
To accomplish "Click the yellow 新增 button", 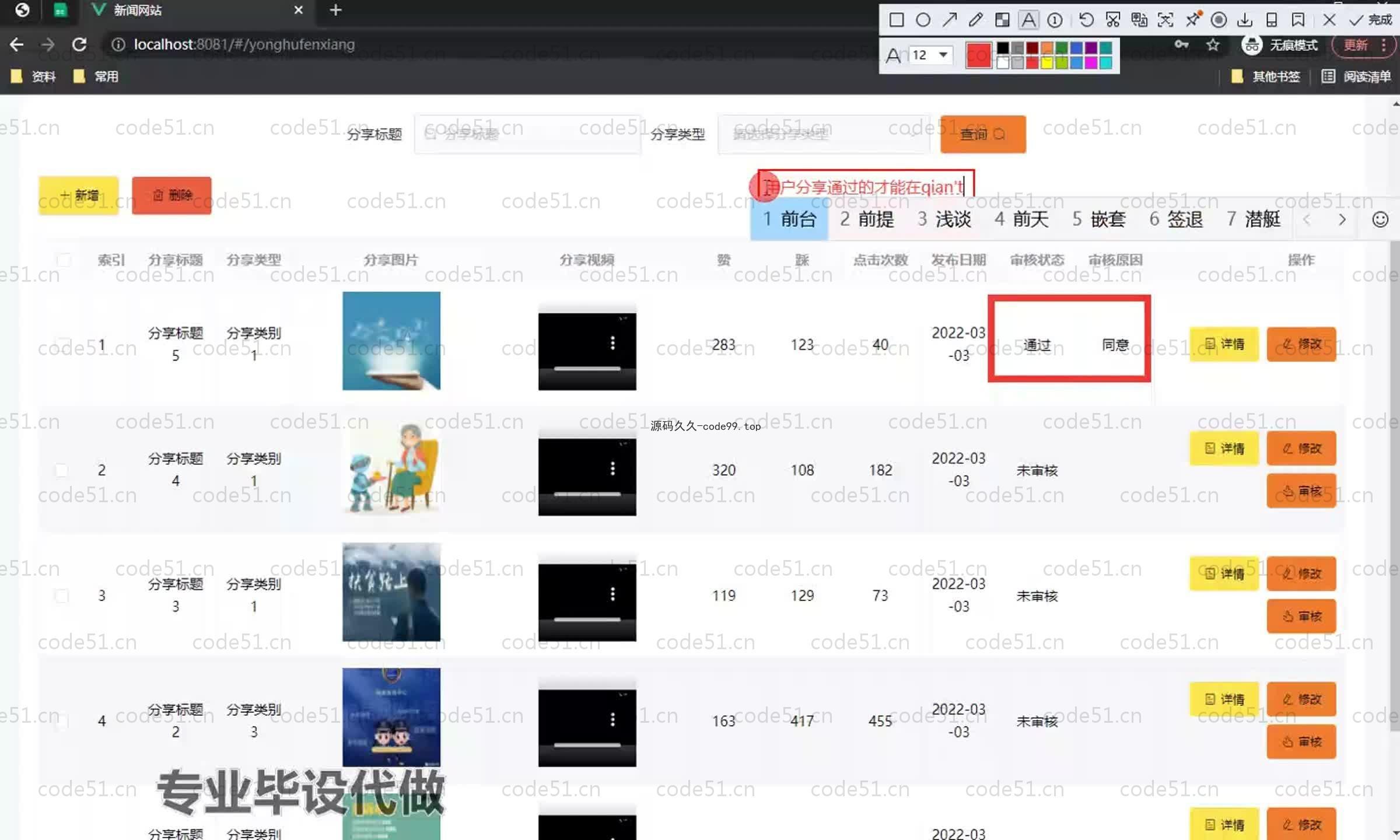I will 79,195.
